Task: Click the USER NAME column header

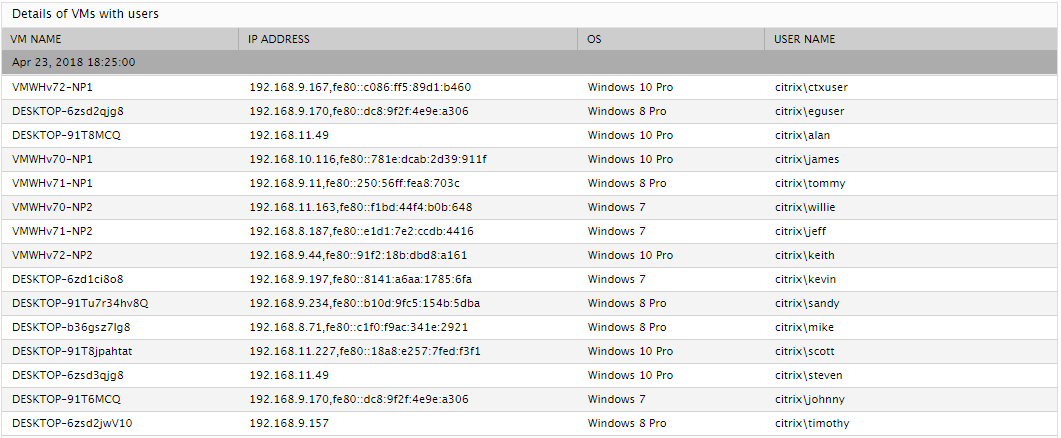Action: tap(805, 39)
